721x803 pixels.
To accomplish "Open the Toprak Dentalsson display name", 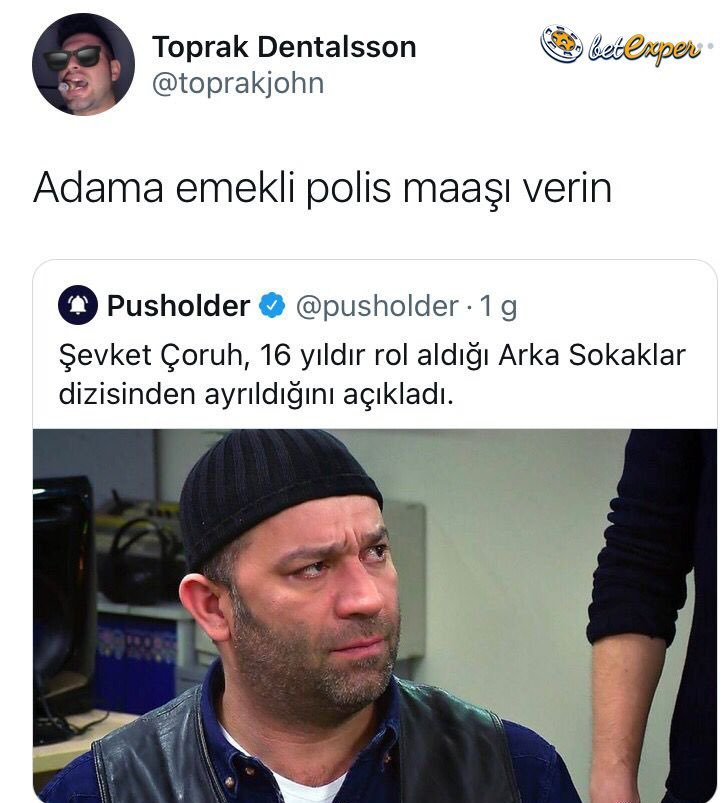I will (284, 47).
